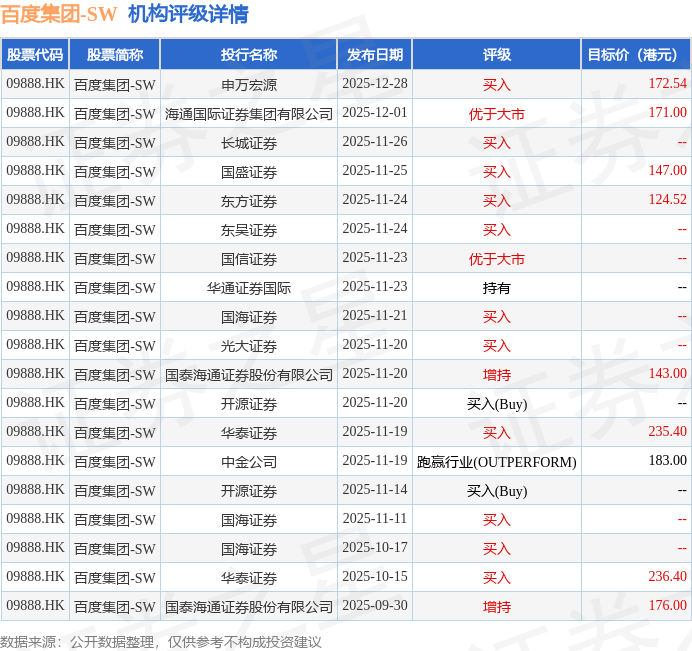The width and height of the screenshot is (692, 651).
Task: Select the 长城证券 cell
Action: (x=249, y=143)
